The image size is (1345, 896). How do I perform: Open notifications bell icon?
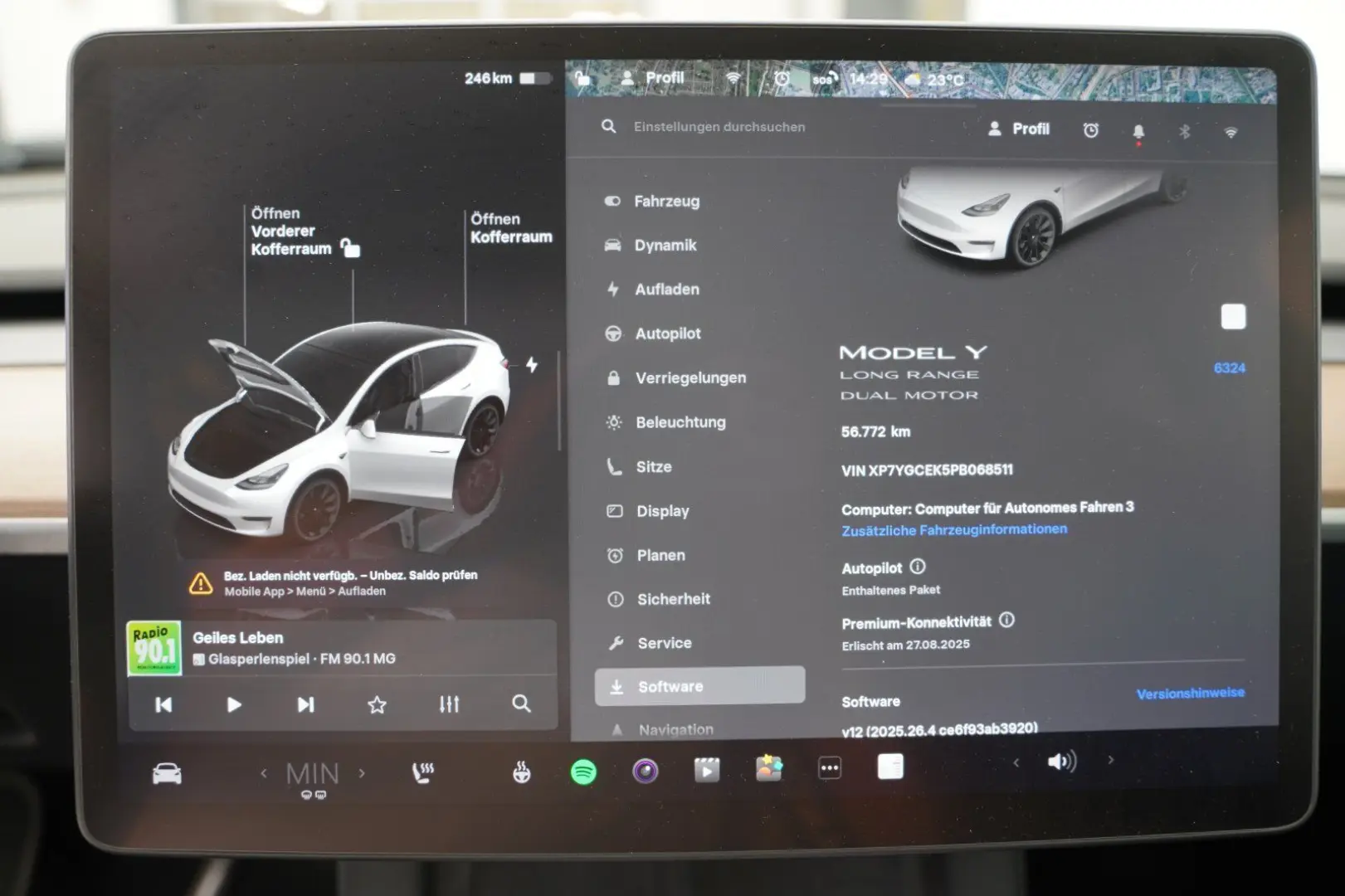[1138, 132]
